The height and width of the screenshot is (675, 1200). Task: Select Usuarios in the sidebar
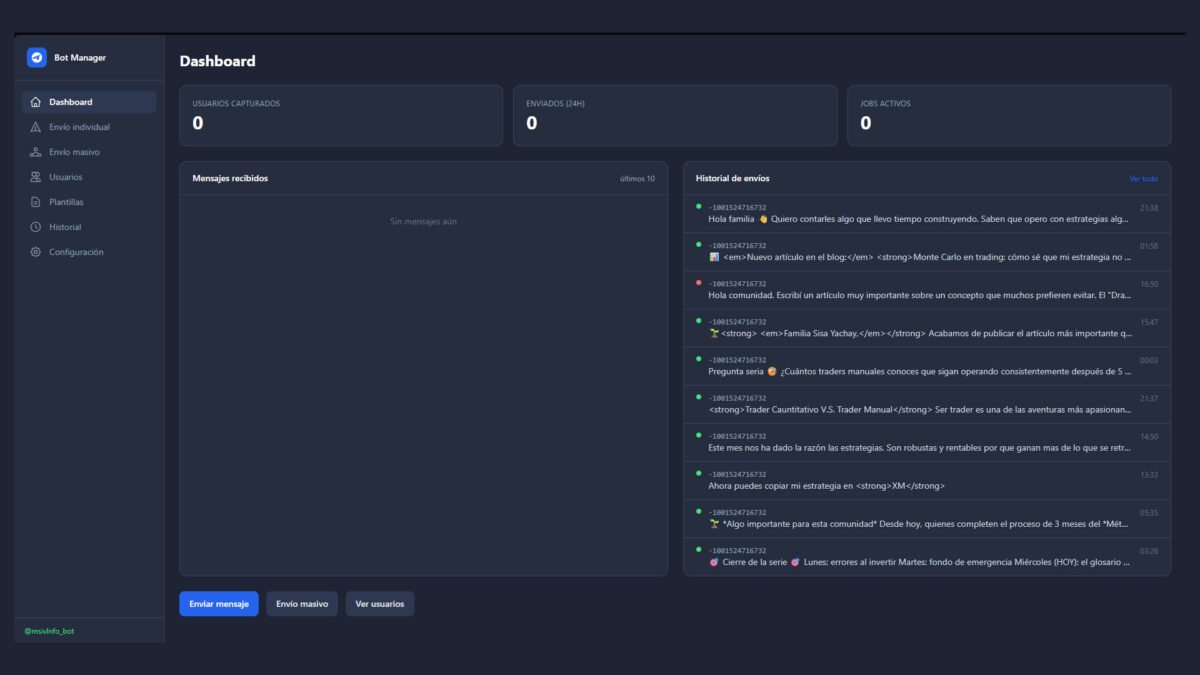coord(89,177)
